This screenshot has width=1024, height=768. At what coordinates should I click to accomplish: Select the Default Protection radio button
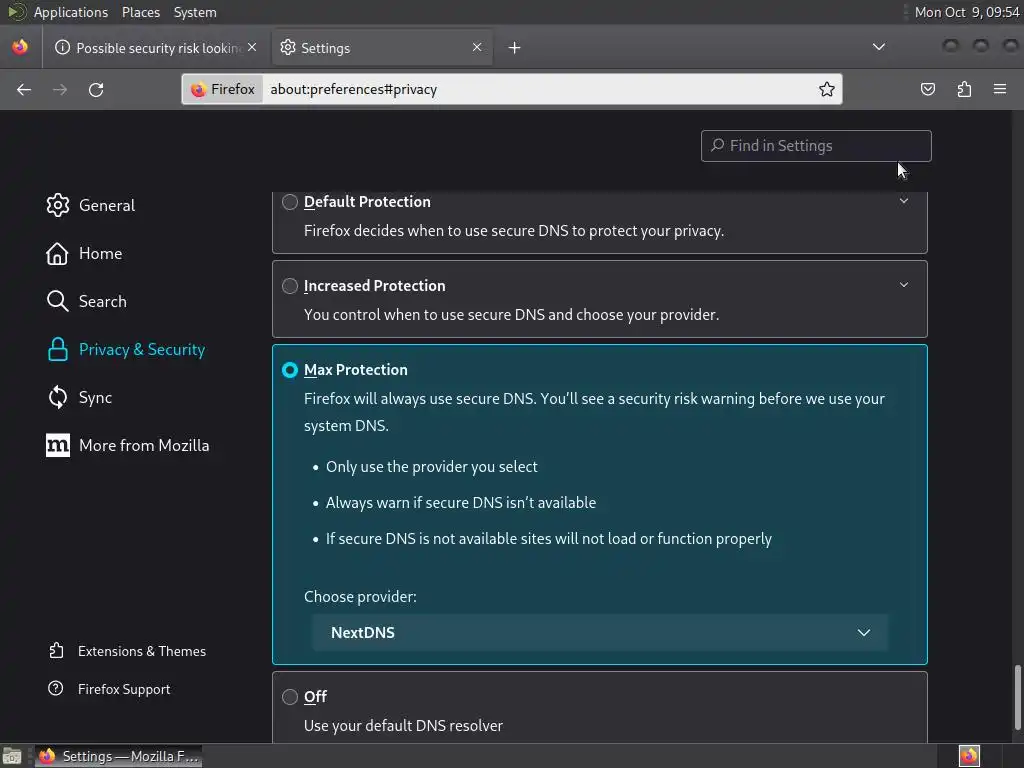click(290, 202)
